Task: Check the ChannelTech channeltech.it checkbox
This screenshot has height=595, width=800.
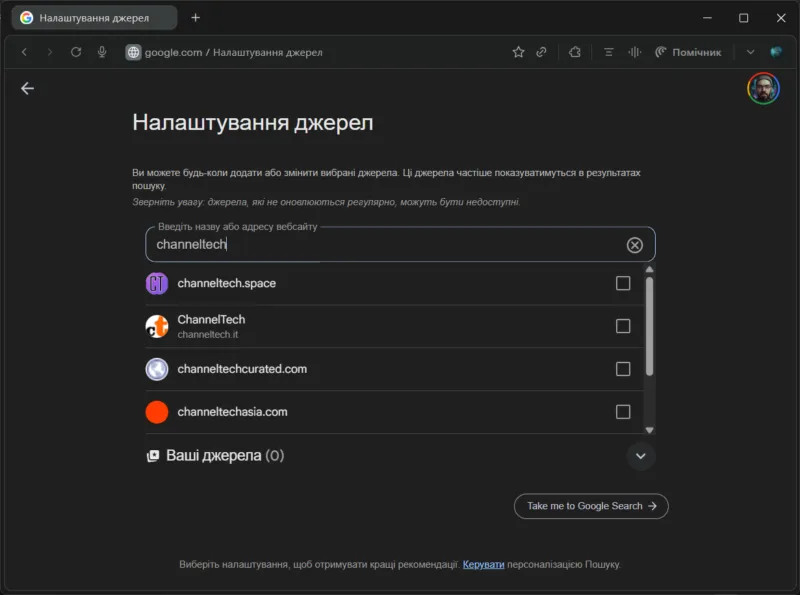Action: coord(623,326)
